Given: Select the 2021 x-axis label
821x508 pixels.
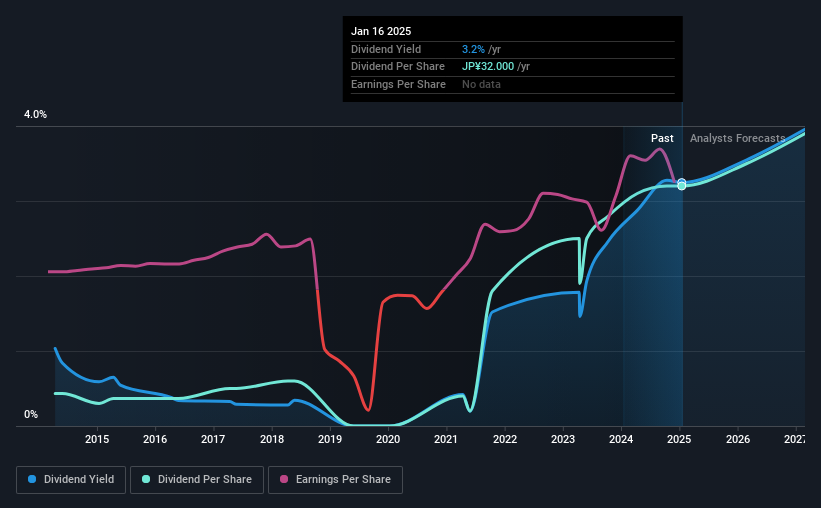Looking at the screenshot, I should [x=446, y=439].
